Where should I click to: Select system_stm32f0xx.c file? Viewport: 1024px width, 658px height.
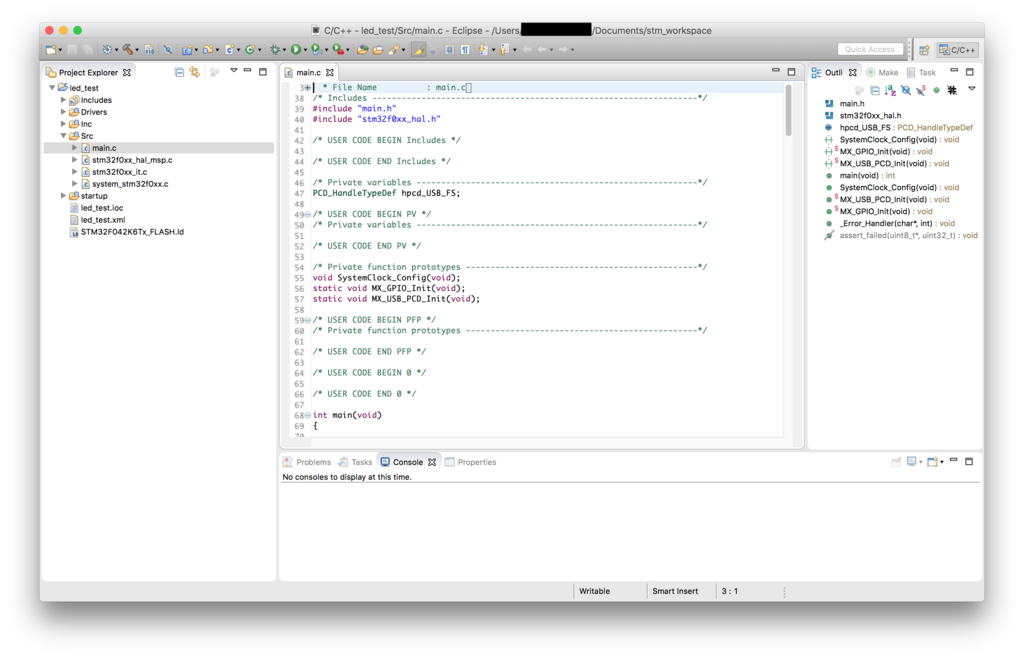coord(130,183)
